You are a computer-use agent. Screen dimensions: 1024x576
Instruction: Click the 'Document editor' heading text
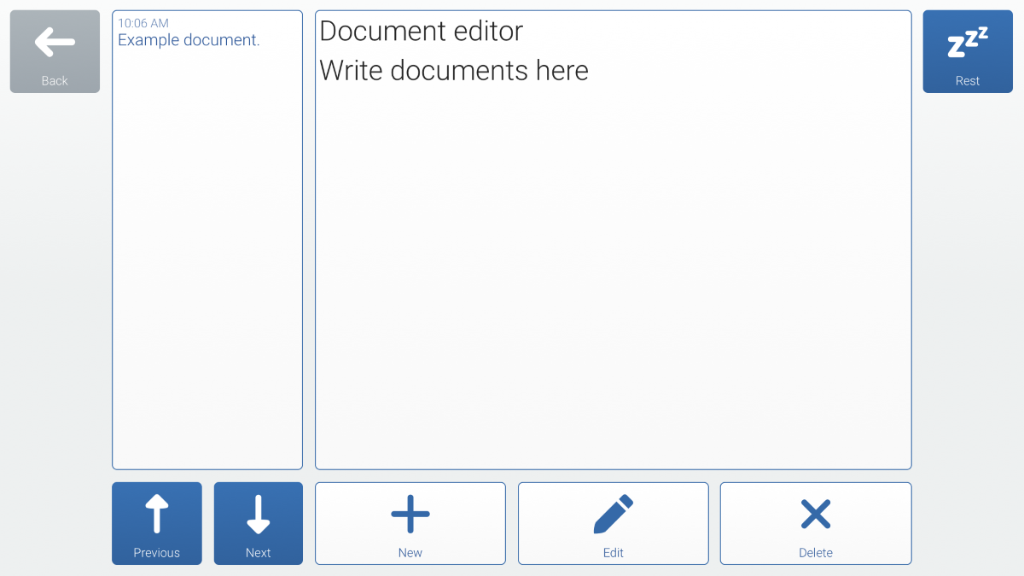click(421, 31)
